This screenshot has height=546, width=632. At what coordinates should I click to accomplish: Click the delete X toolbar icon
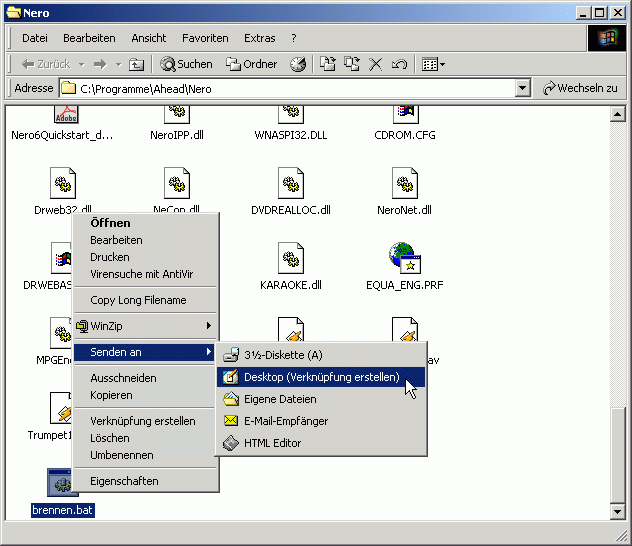[x=375, y=64]
